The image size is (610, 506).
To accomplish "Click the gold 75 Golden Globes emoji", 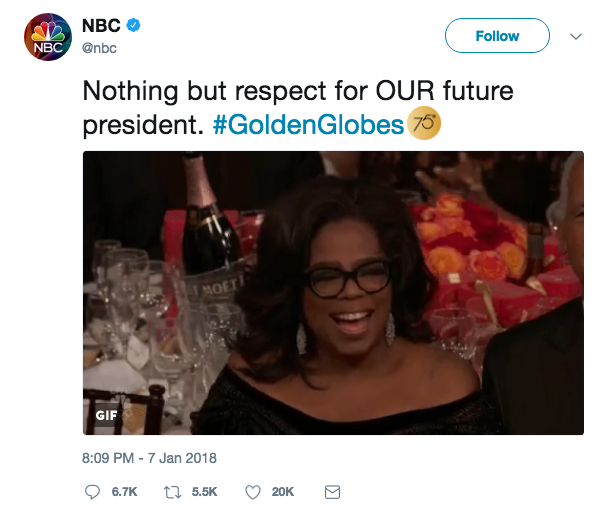I will [x=424, y=125].
